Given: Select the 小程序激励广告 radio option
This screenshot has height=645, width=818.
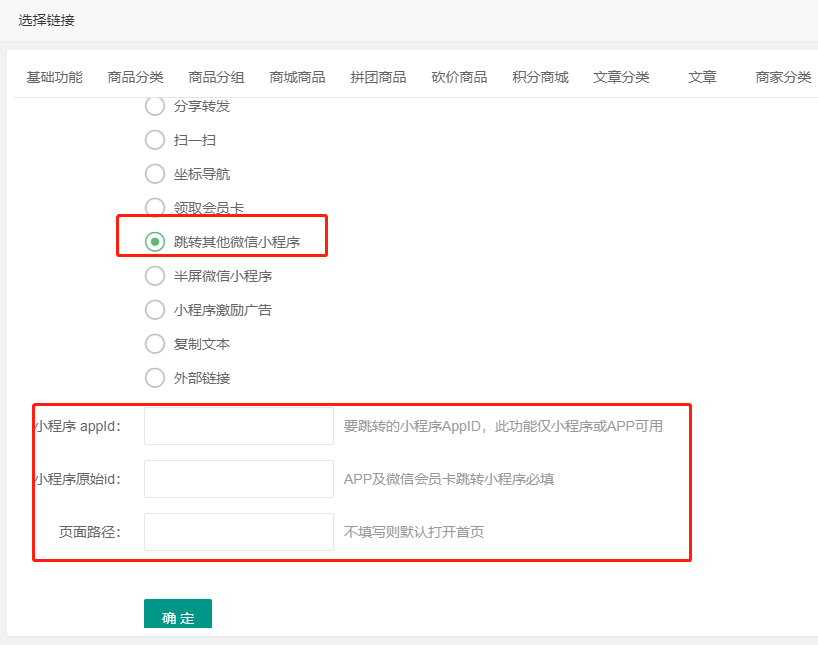Looking at the screenshot, I should pos(155,310).
